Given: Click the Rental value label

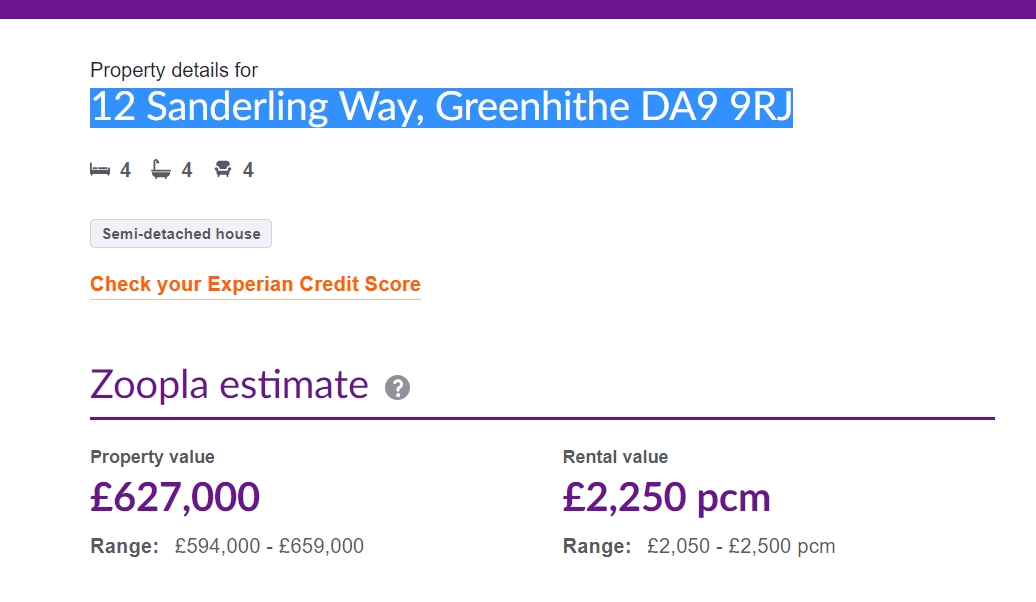Looking at the screenshot, I should pos(615,457).
